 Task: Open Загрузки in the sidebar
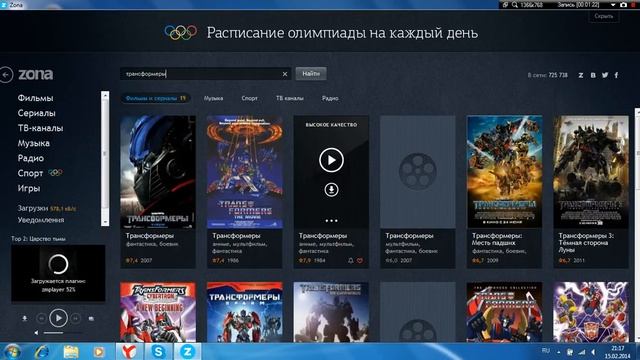[33, 208]
